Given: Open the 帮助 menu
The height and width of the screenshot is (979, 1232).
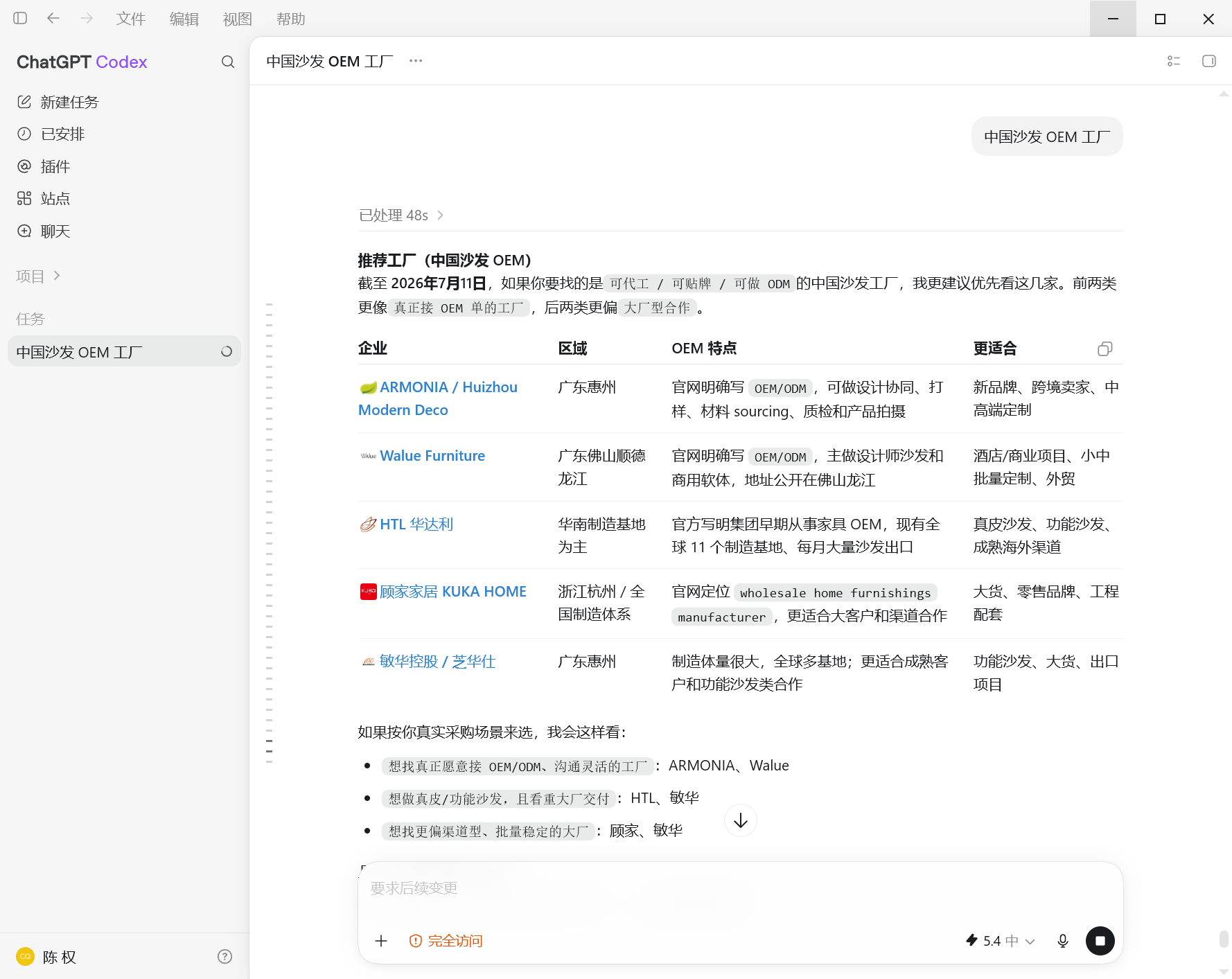Looking at the screenshot, I should 291,19.
